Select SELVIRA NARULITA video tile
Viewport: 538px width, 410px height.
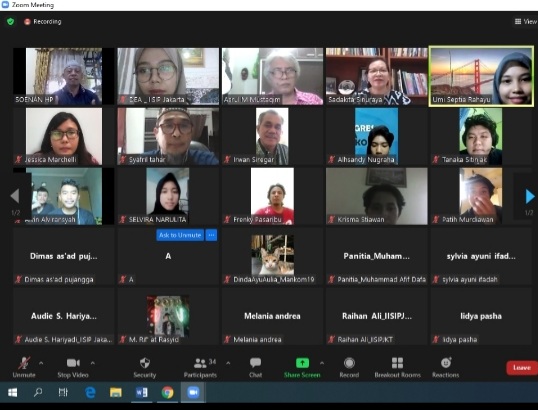(168, 196)
